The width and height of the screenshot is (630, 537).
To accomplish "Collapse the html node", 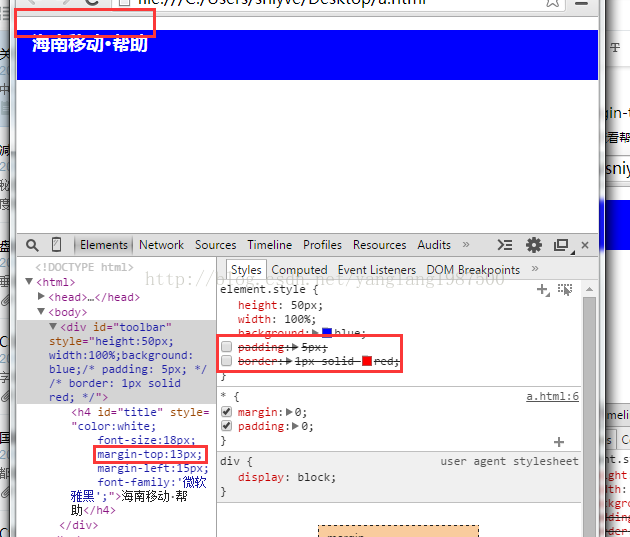I will 29,282.
